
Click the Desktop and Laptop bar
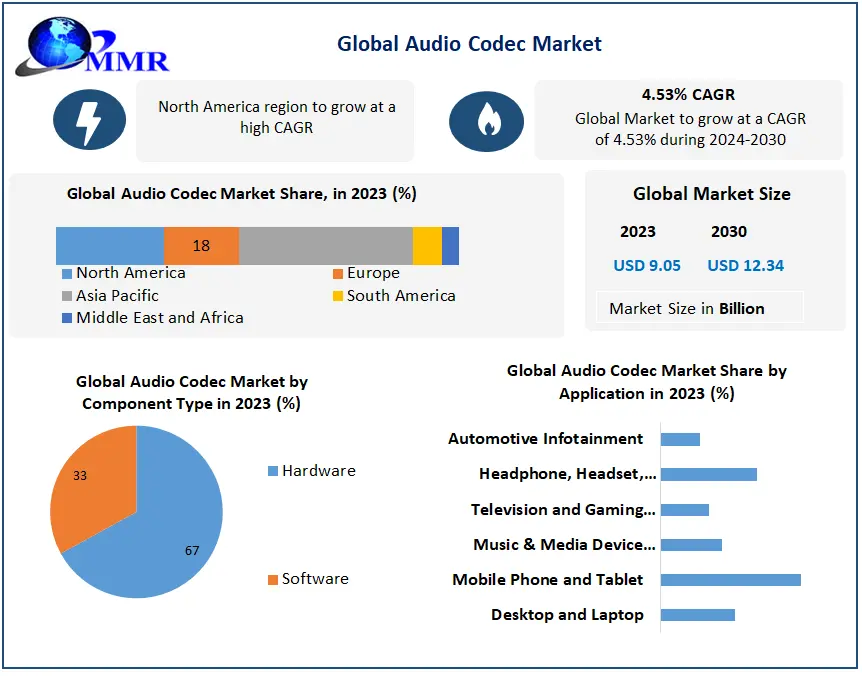coord(697,615)
